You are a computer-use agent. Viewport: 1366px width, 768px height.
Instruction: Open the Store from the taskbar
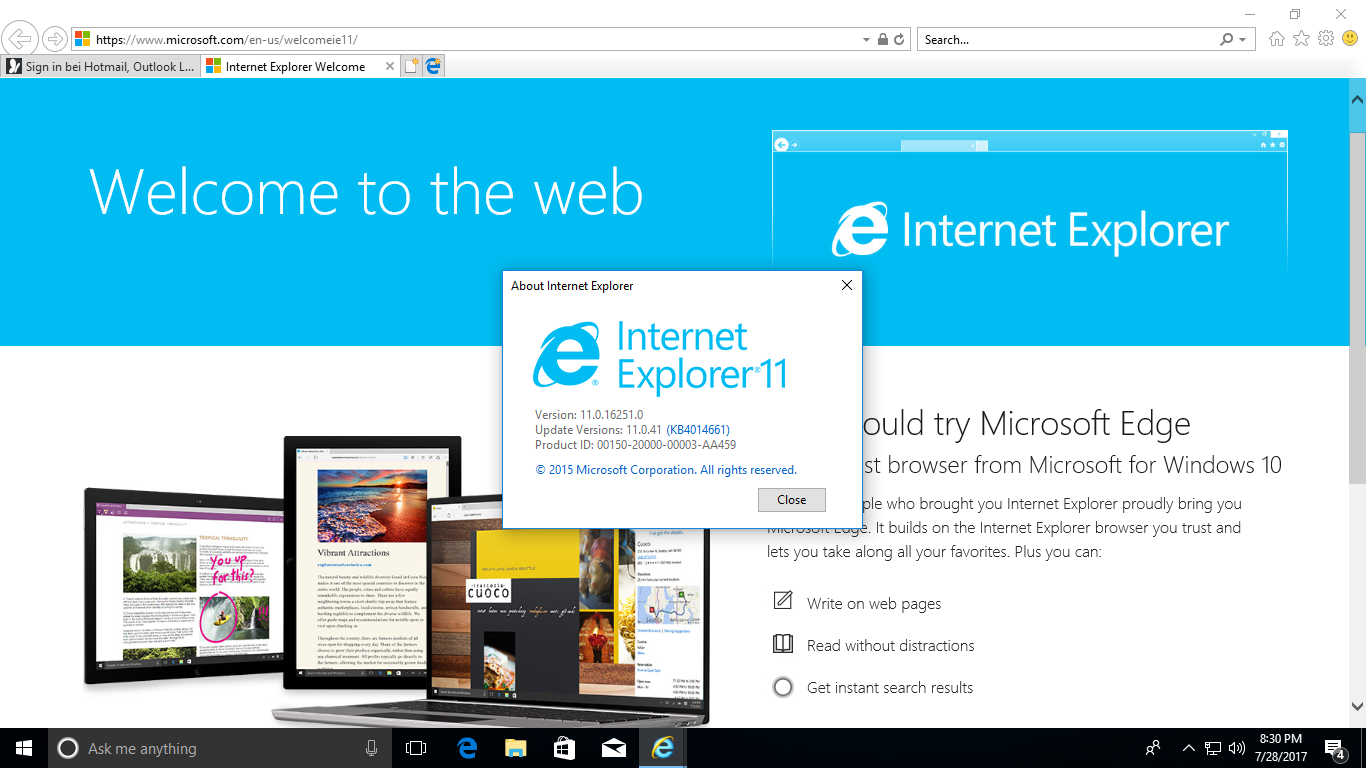click(565, 748)
